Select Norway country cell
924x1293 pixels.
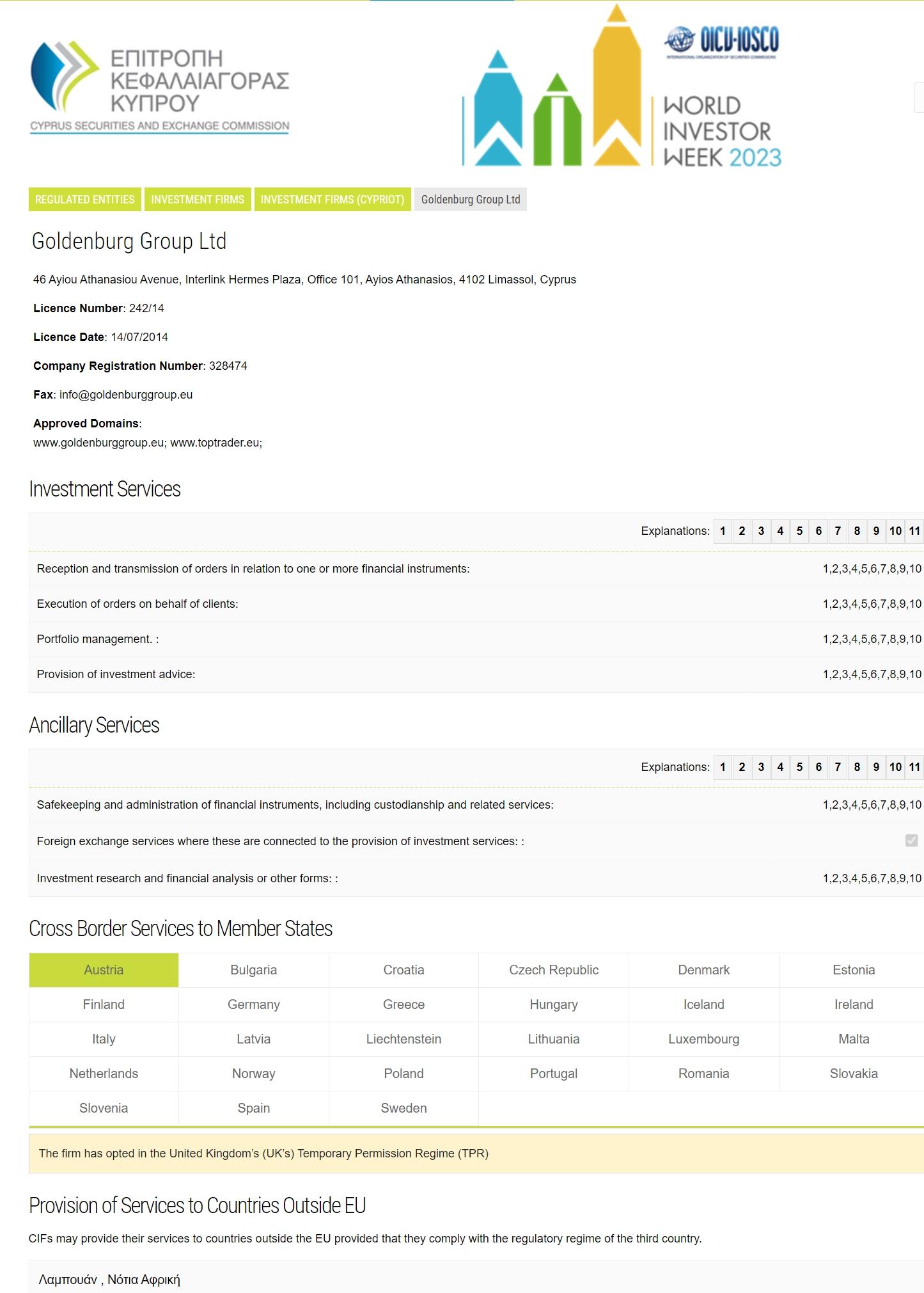(254, 1074)
